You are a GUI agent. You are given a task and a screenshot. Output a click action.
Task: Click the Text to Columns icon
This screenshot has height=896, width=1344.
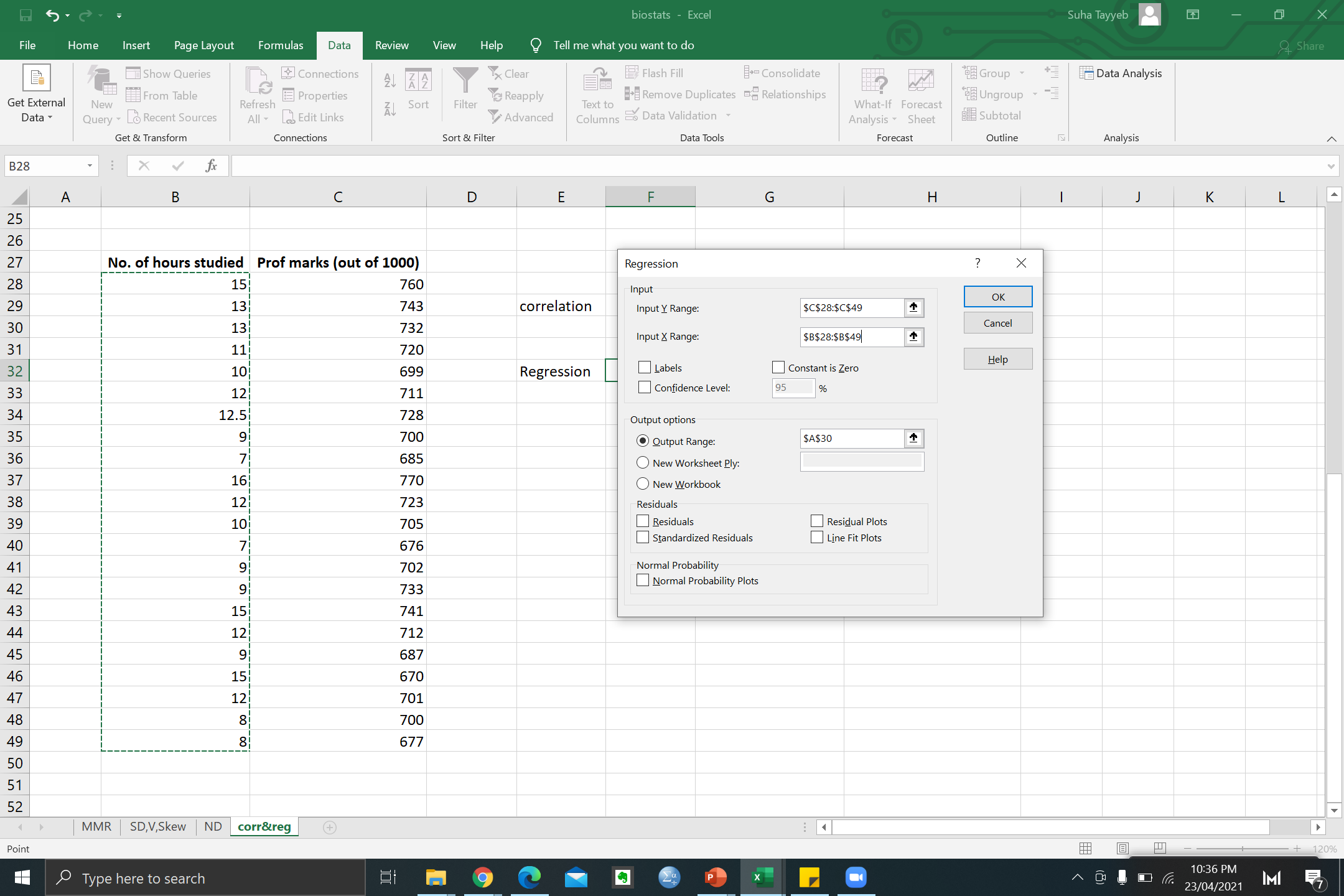[x=597, y=82]
